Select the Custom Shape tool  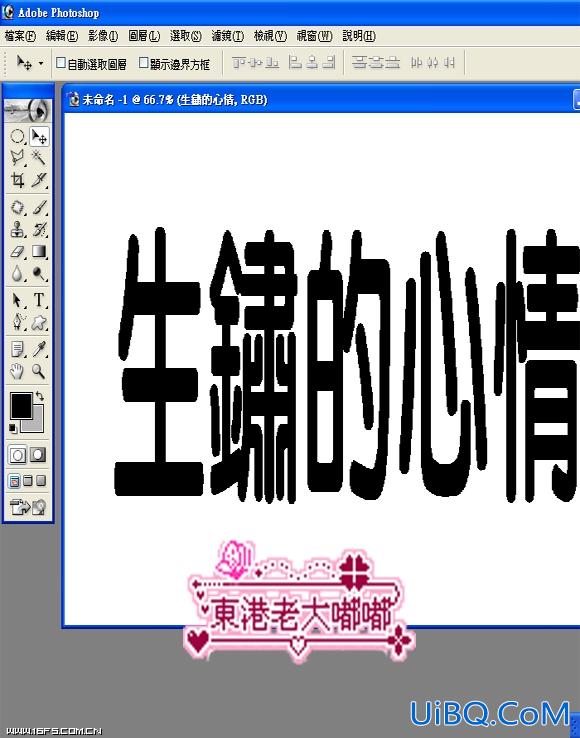point(39,322)
